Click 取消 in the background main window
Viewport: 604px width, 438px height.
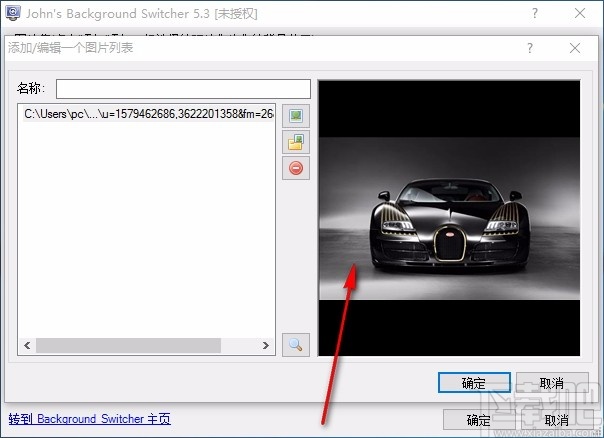coord(557,420)
